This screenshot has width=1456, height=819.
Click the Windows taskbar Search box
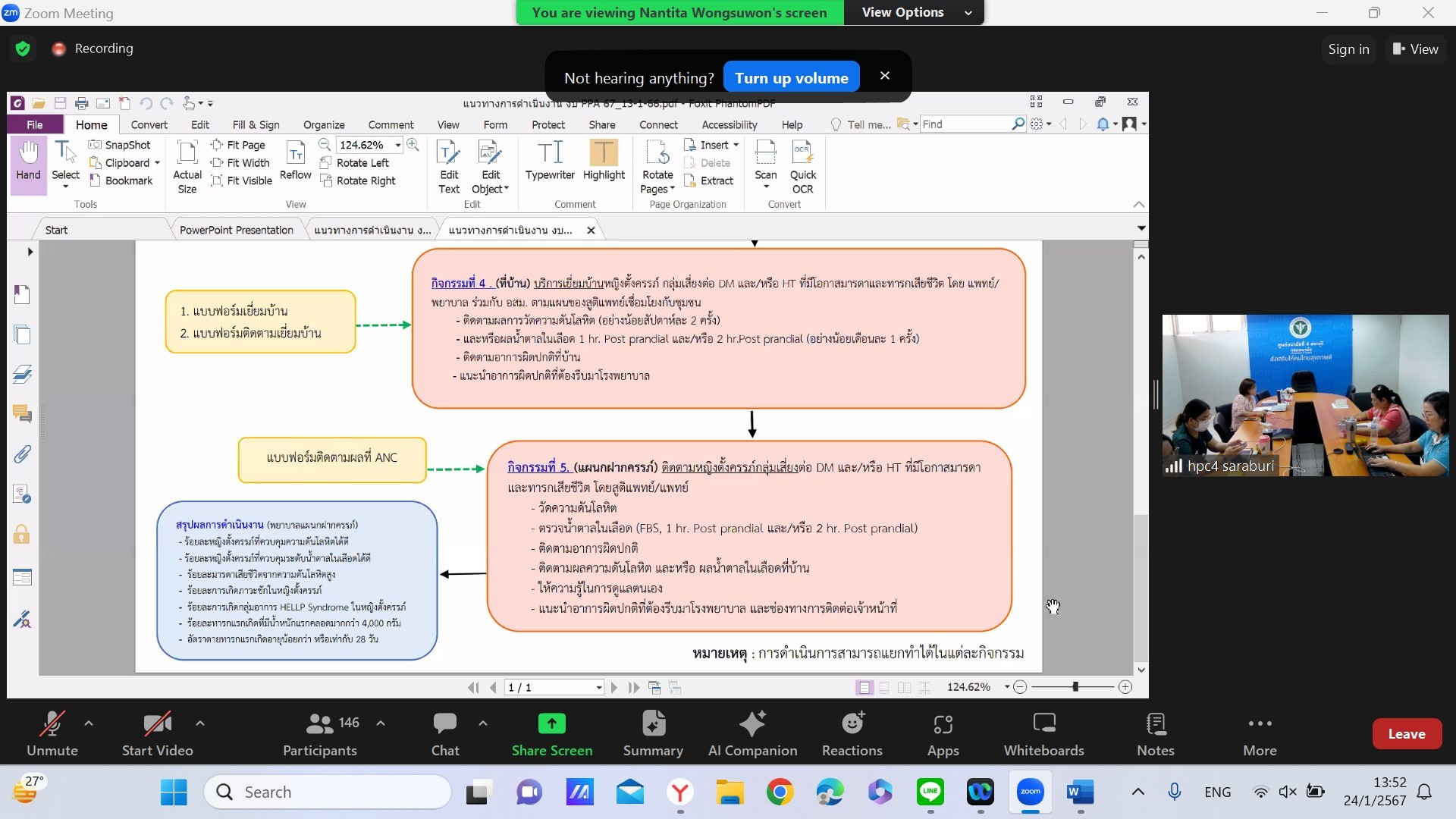328,792
